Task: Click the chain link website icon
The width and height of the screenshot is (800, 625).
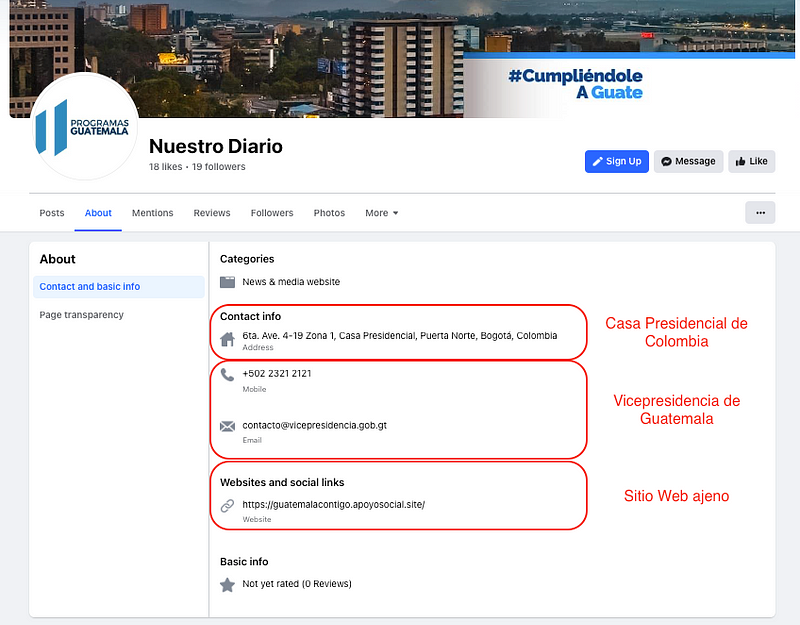Action: 228,506
